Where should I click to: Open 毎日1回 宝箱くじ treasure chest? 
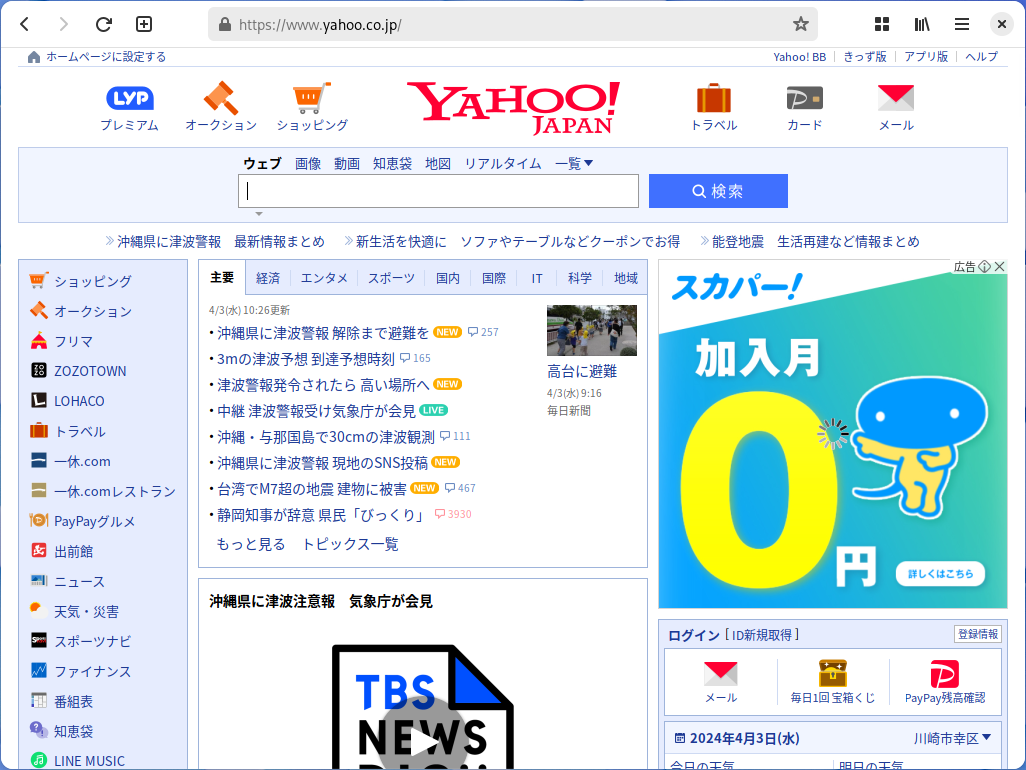point(832,682)
